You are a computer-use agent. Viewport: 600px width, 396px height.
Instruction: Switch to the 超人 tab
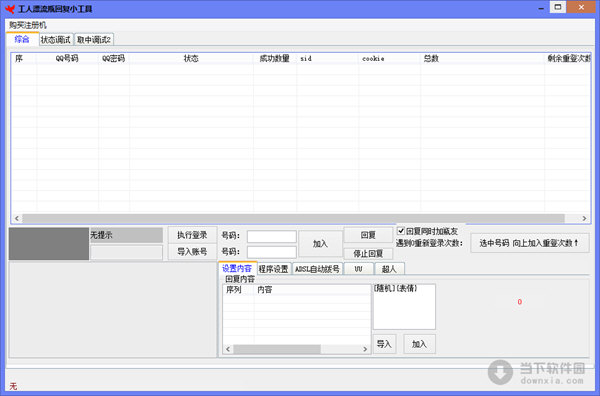tap(389, 269)
